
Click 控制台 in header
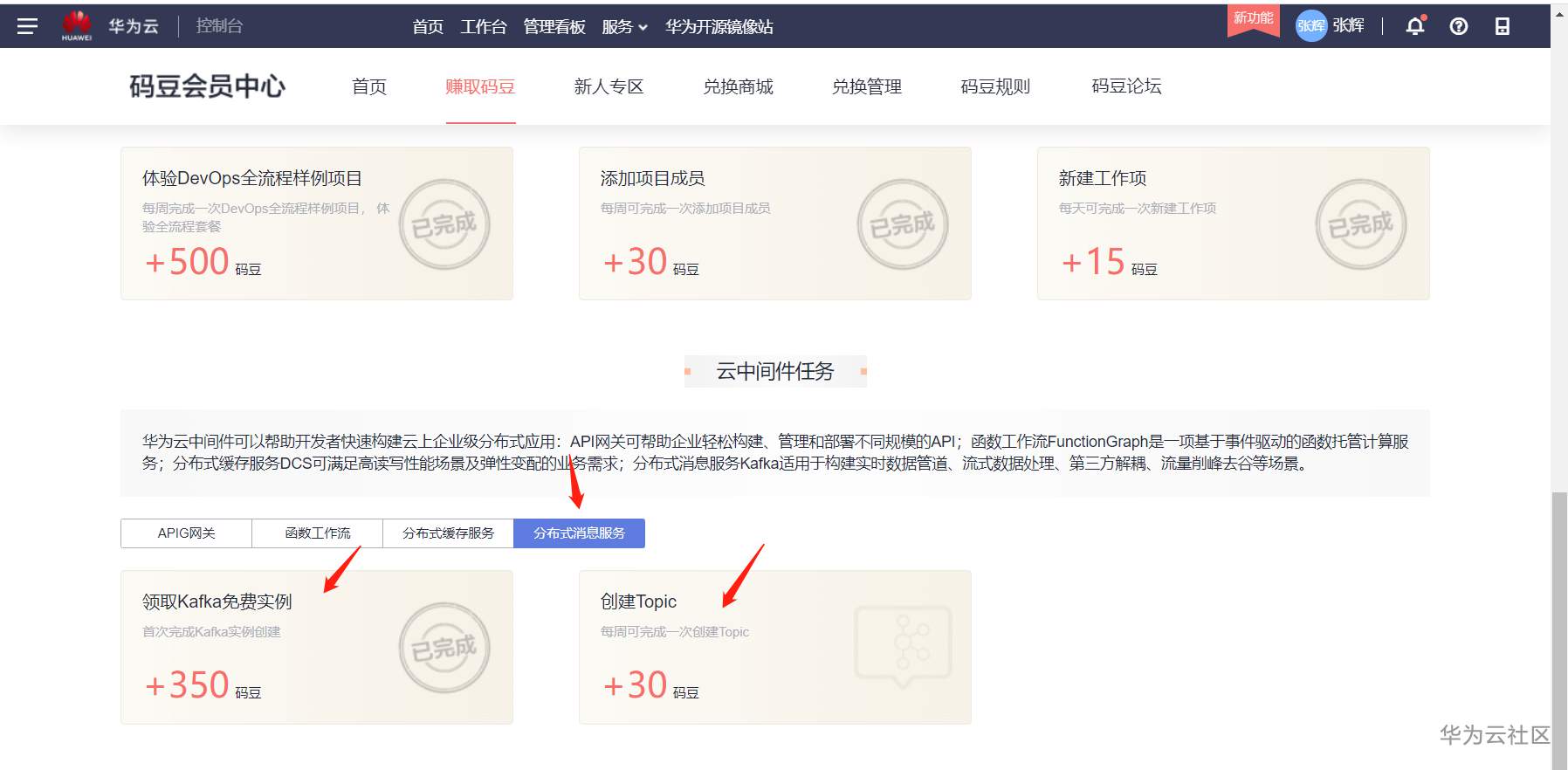[x=219, y=26]
